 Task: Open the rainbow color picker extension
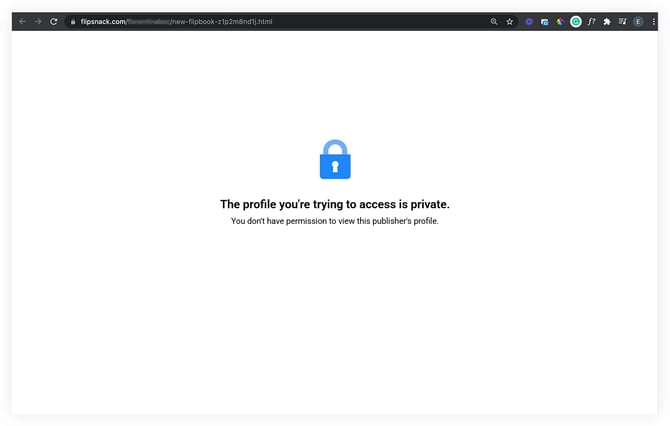pos(560,21)
